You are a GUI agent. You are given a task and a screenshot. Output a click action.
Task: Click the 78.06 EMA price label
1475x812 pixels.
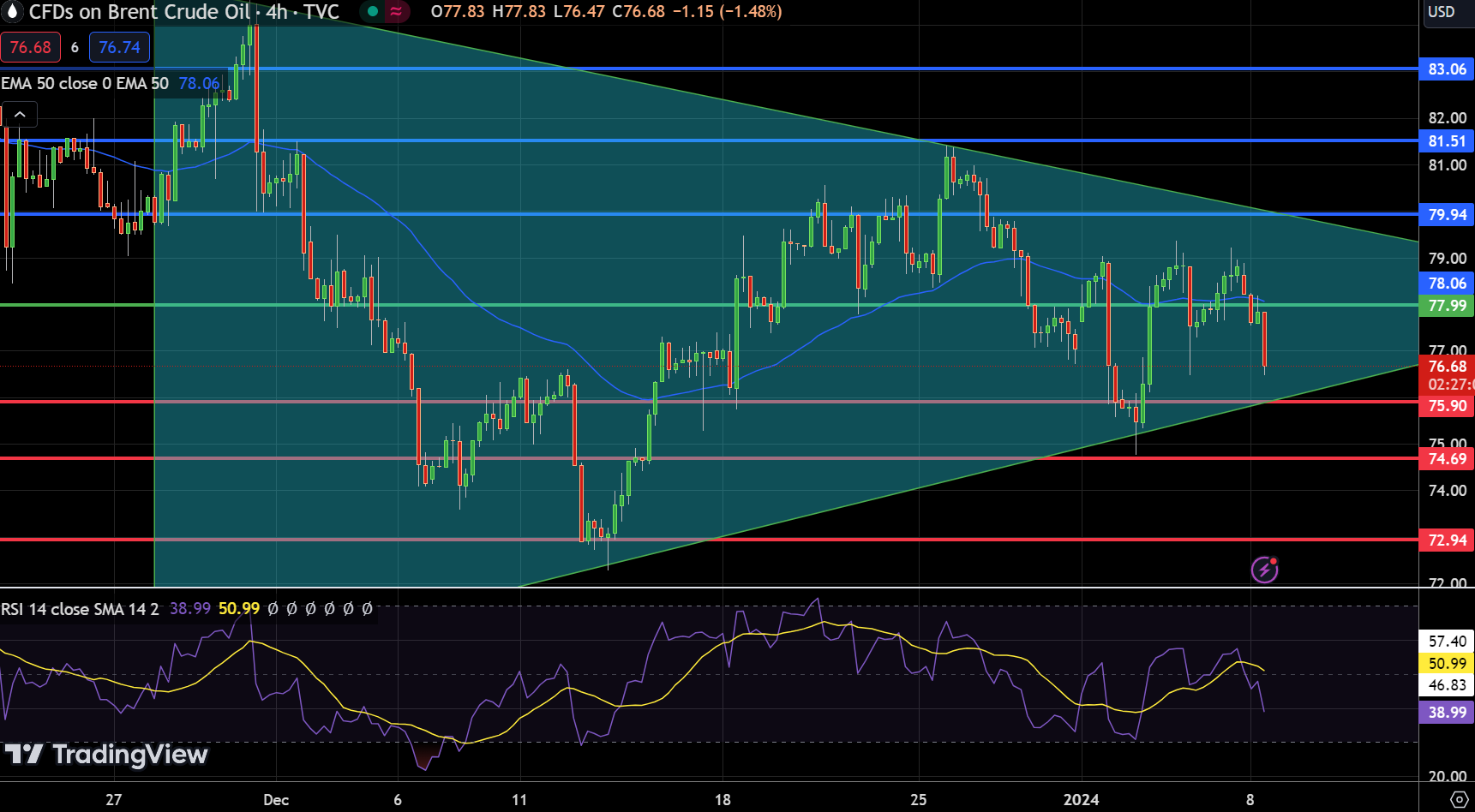tap(1447, 284)
